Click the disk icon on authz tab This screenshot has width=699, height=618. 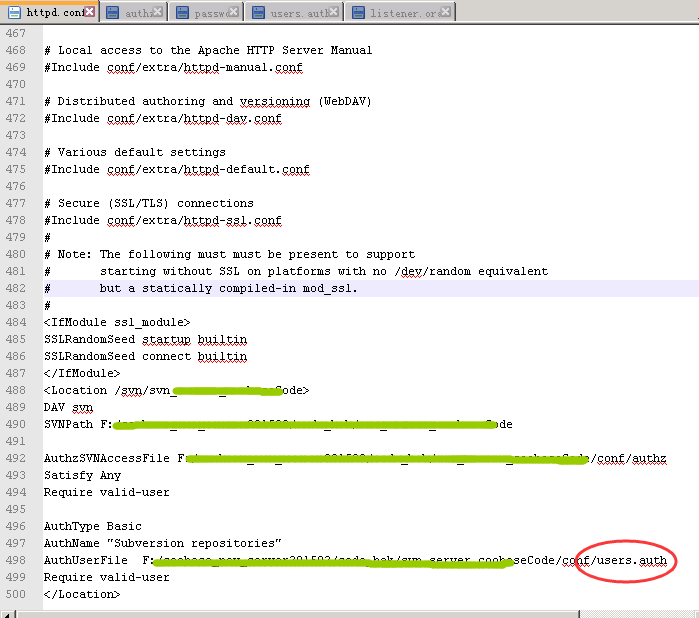click(x=112, y=12)
